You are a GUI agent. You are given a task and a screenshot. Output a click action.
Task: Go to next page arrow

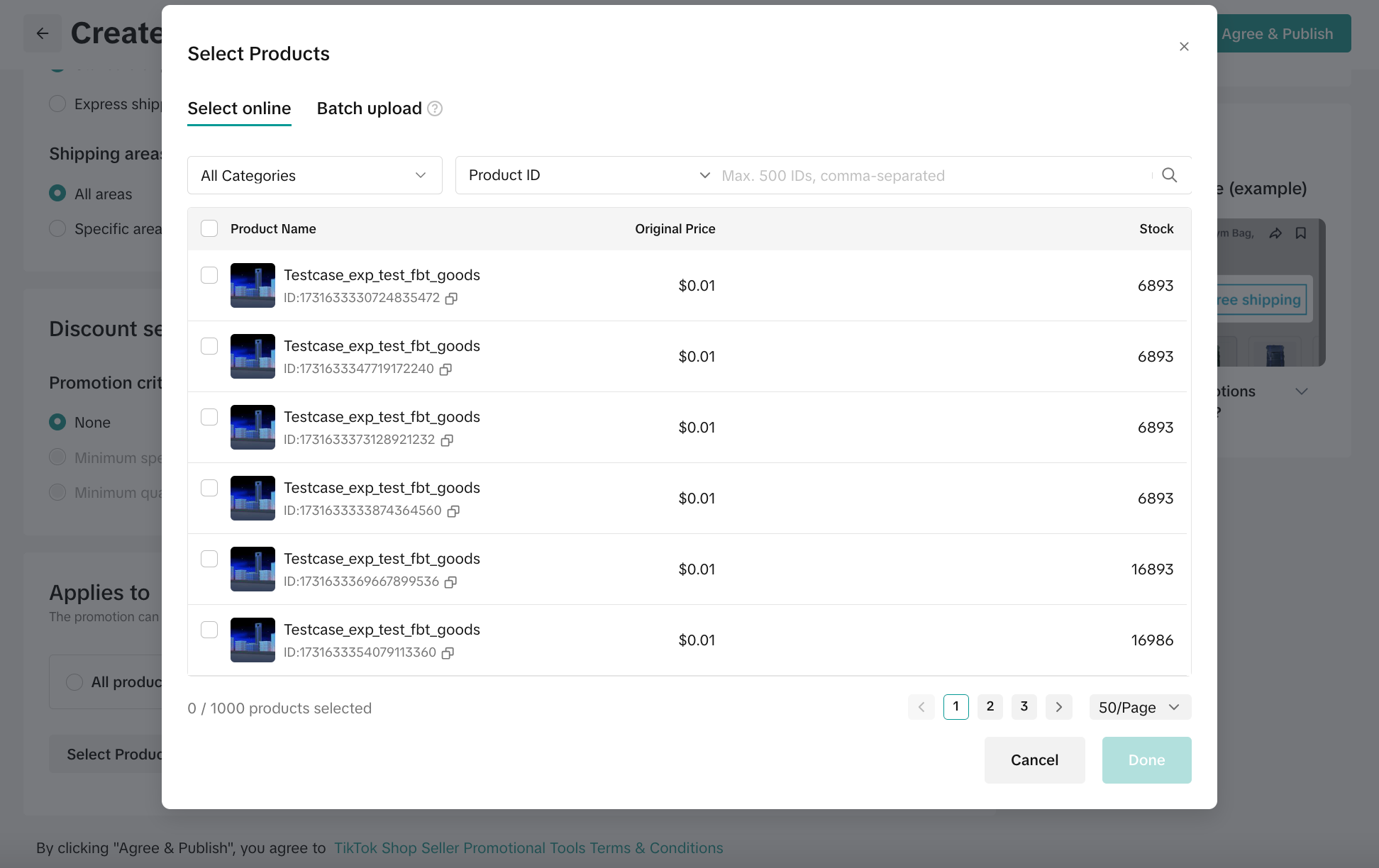point(1058,707)
